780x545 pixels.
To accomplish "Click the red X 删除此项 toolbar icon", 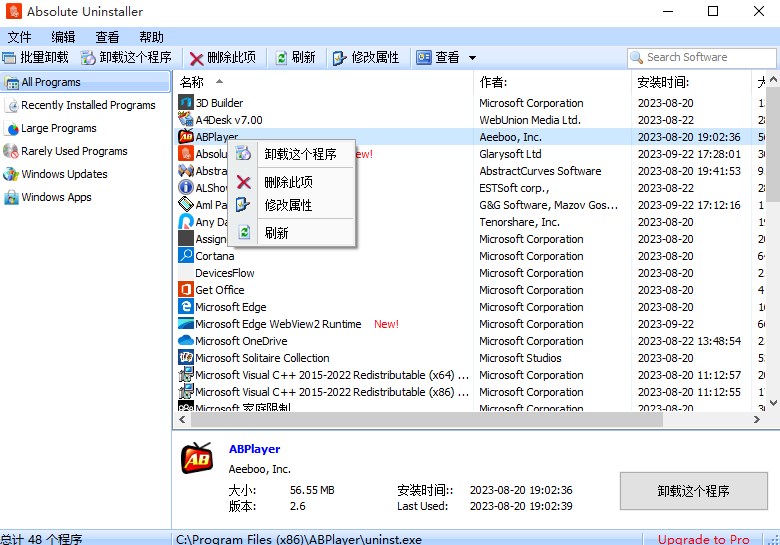I will 197,58.
